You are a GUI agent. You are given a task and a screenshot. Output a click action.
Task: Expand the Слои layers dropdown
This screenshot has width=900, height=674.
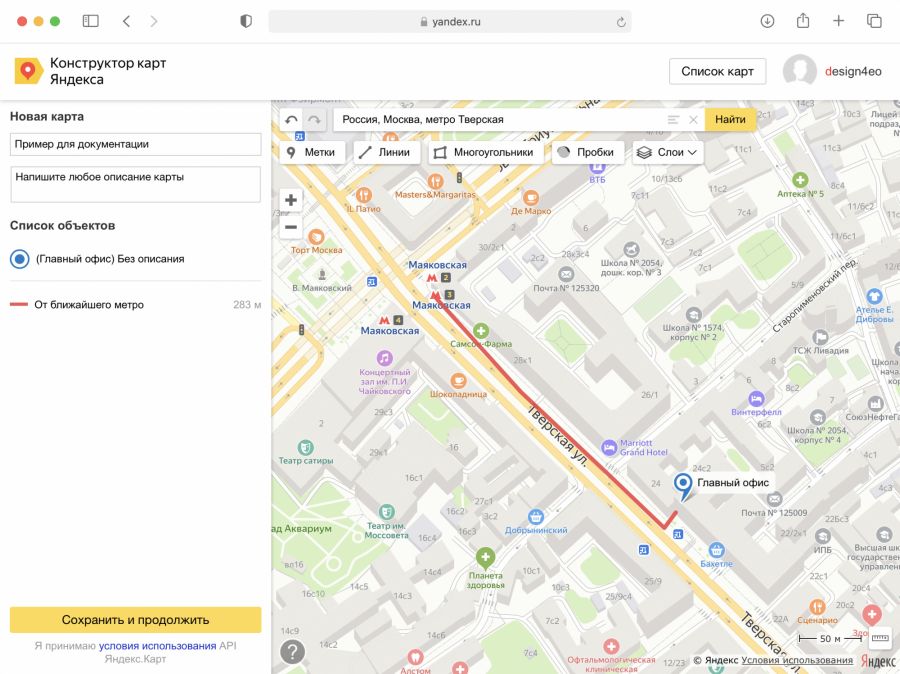click(668, 152)
